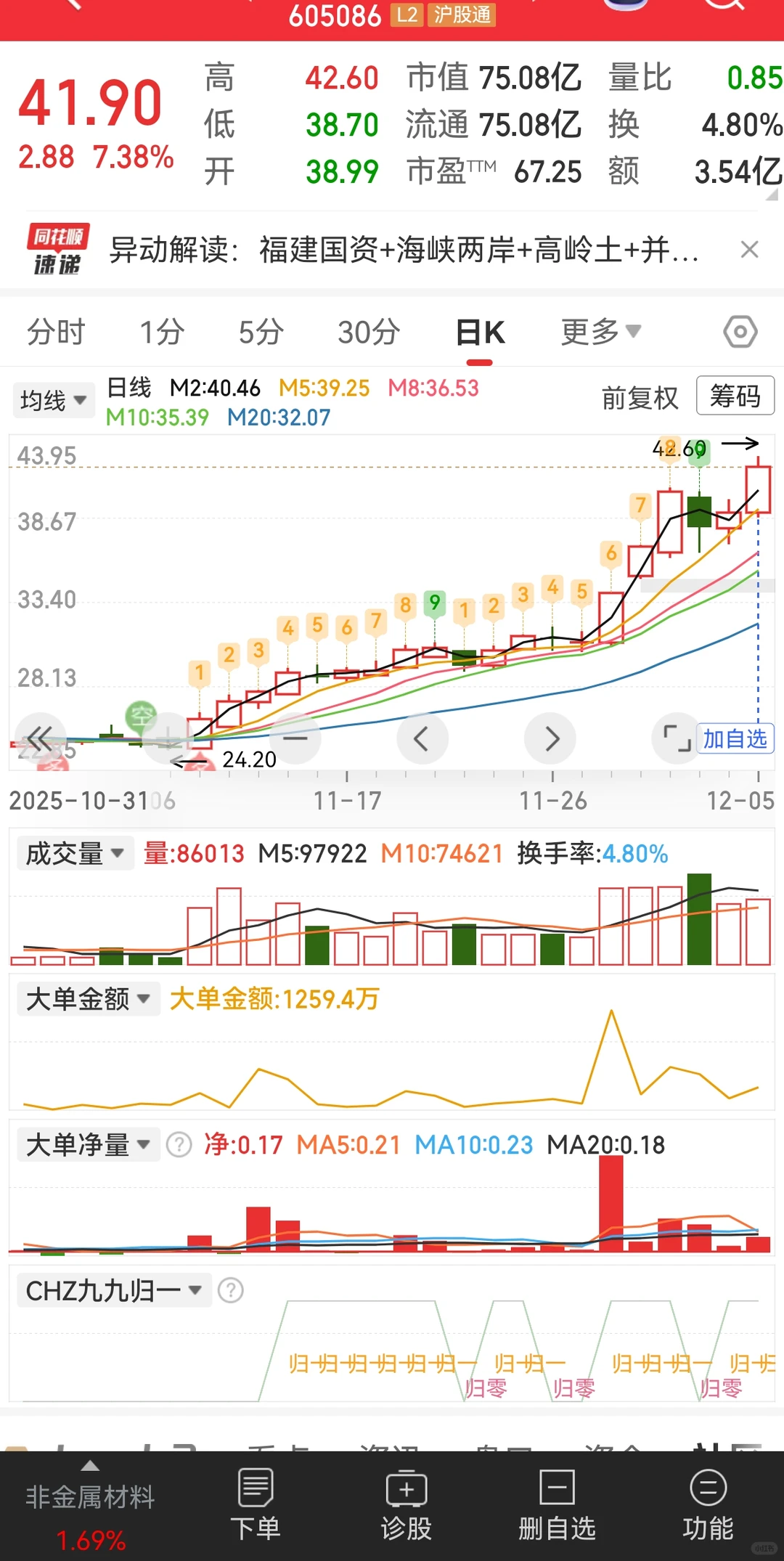784x1561 pixels.
Task: Tap the 空 signal marker on chart
Action: [x=141, y=717]
